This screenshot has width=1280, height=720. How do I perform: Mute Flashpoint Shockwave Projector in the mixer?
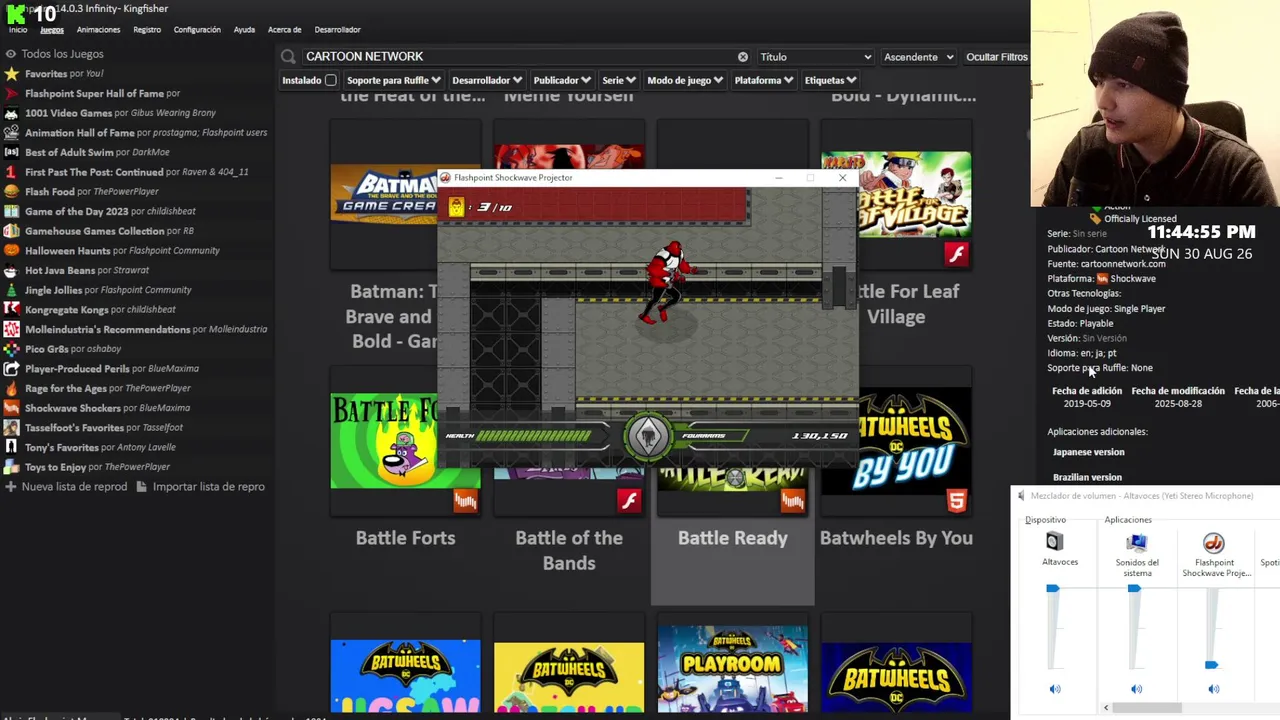click(1213, 689)
